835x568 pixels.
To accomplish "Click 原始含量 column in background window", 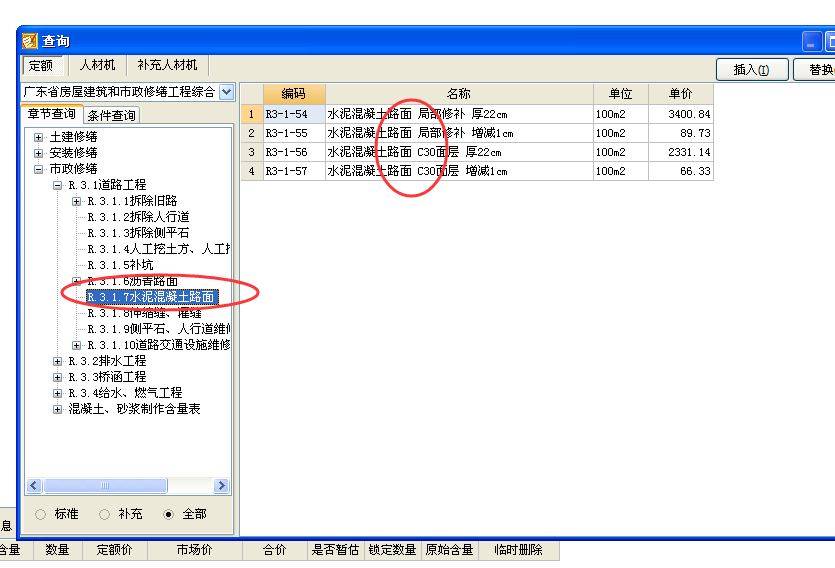I will click(449, 550).
